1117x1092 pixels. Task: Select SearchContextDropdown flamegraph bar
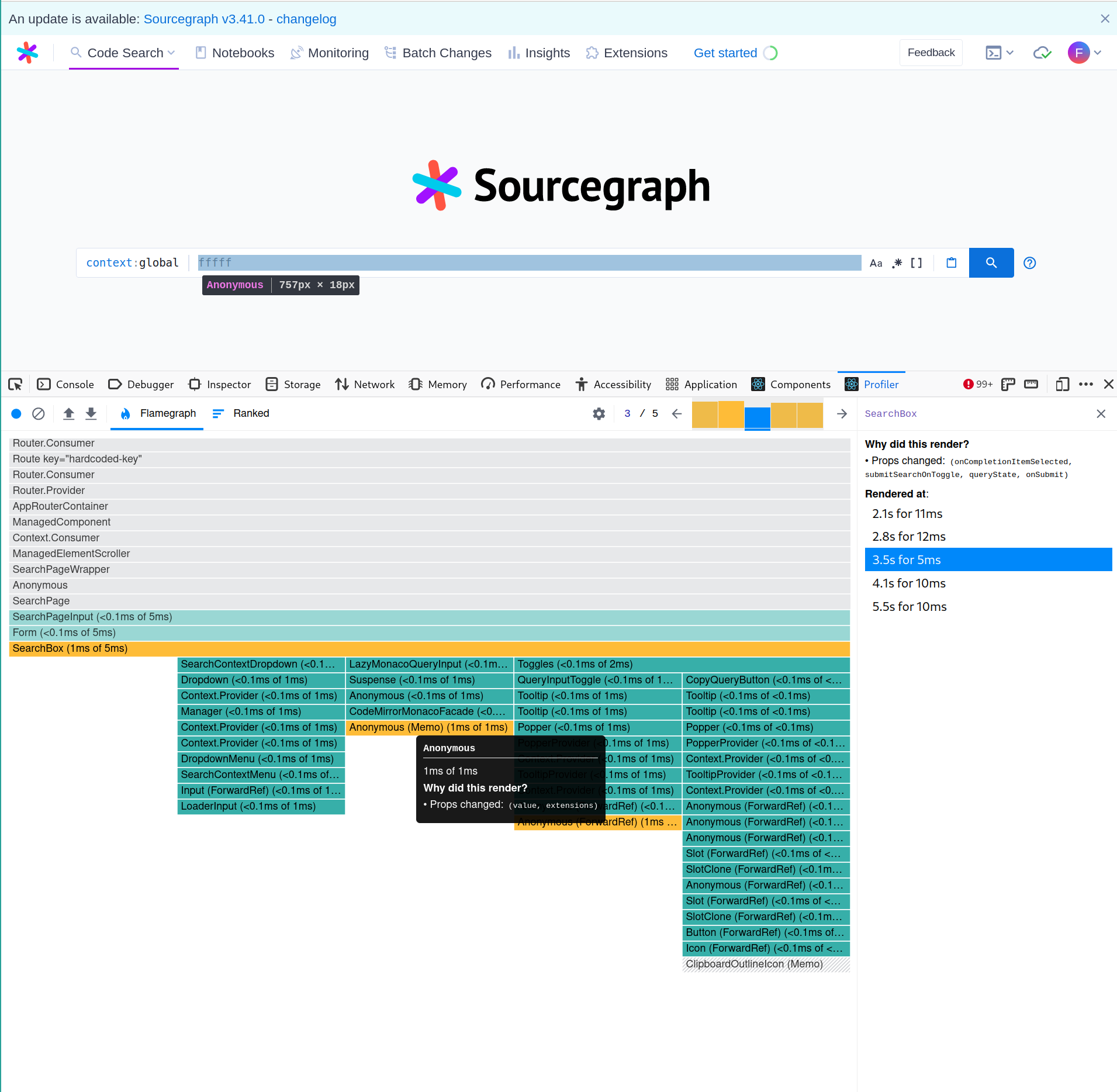261,664
